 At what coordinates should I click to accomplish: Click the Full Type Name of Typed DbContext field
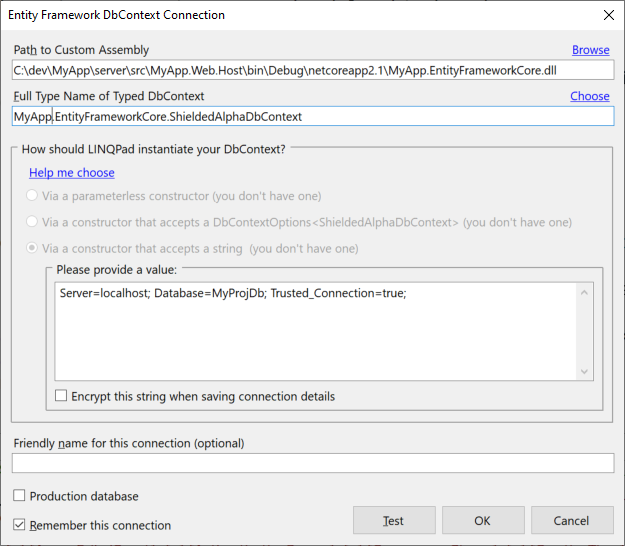[313, 116]
